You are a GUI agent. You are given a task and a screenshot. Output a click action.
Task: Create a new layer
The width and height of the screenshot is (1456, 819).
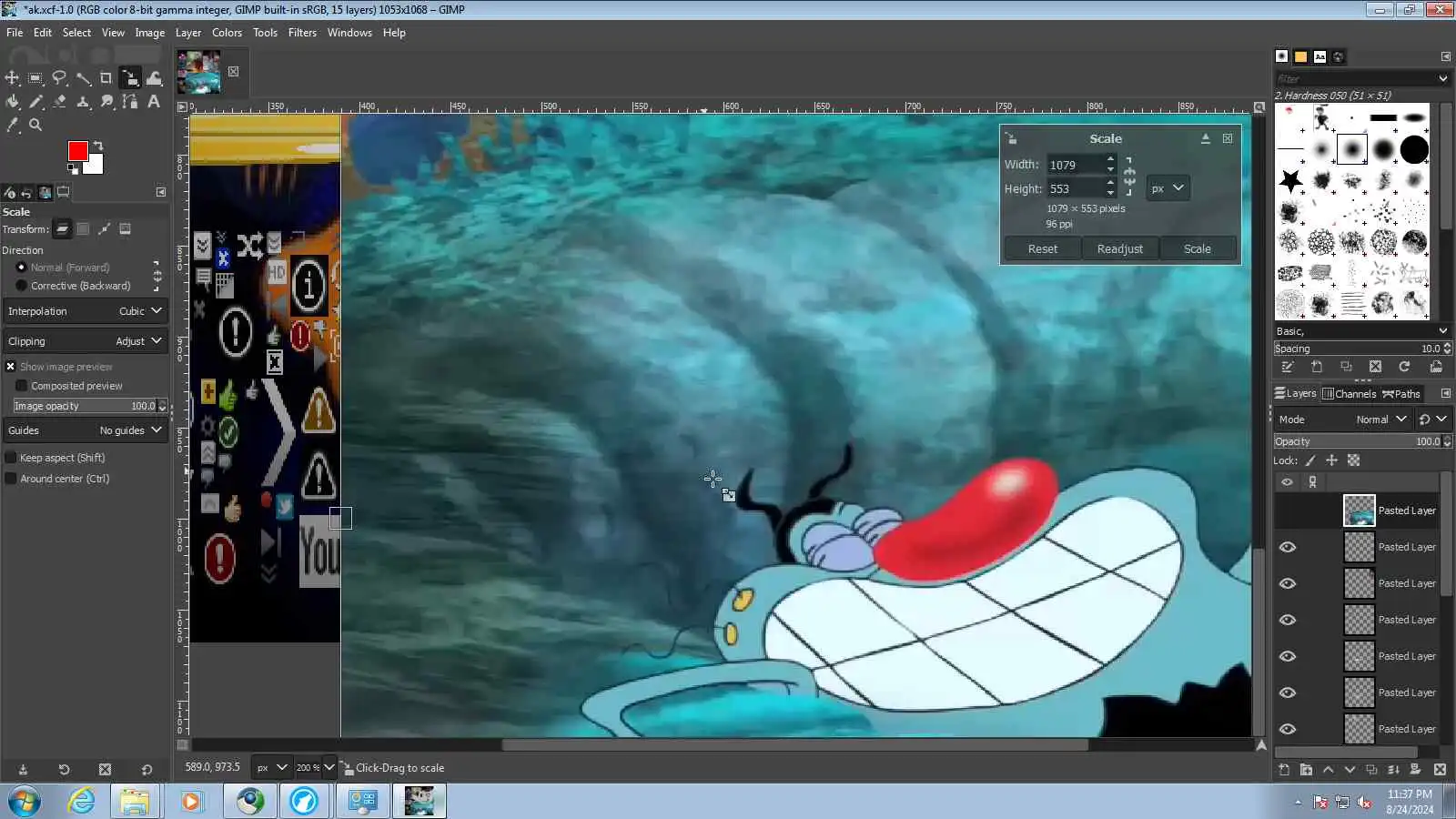point(1284,770)
